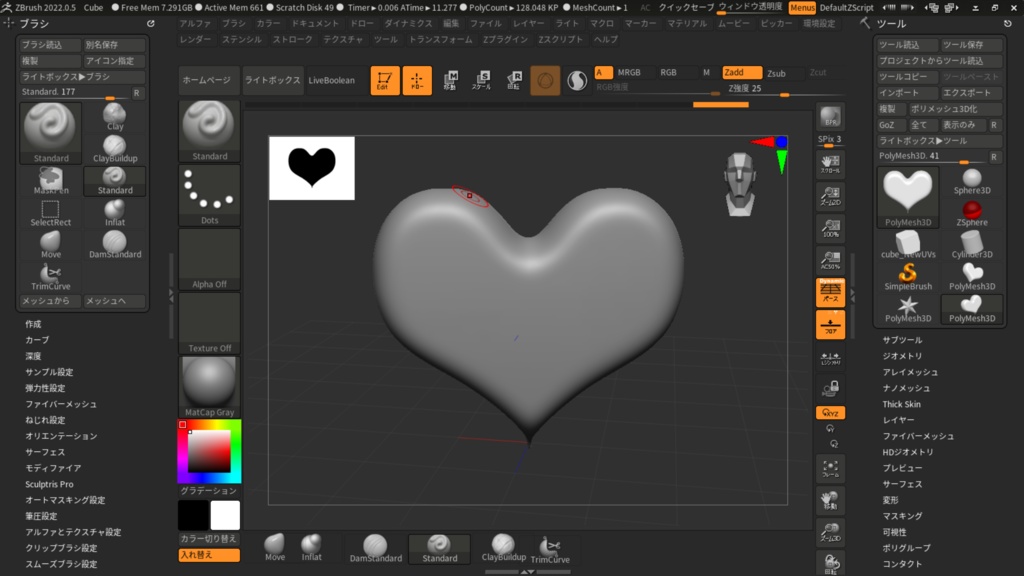Open the マテリアル (Material) menu
This screenshot has width=1024, height=576.
tap(686, 23)
